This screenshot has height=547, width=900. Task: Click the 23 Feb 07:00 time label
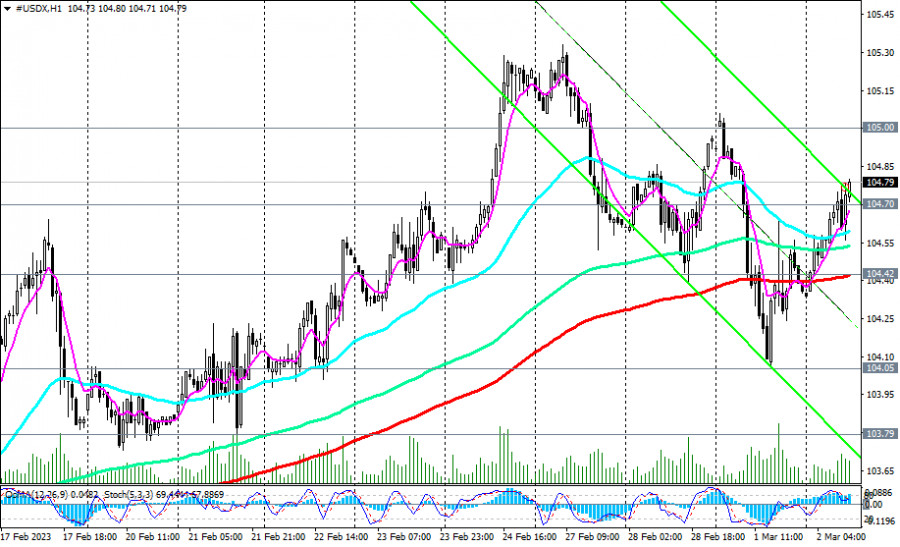(x=405, y=537)
